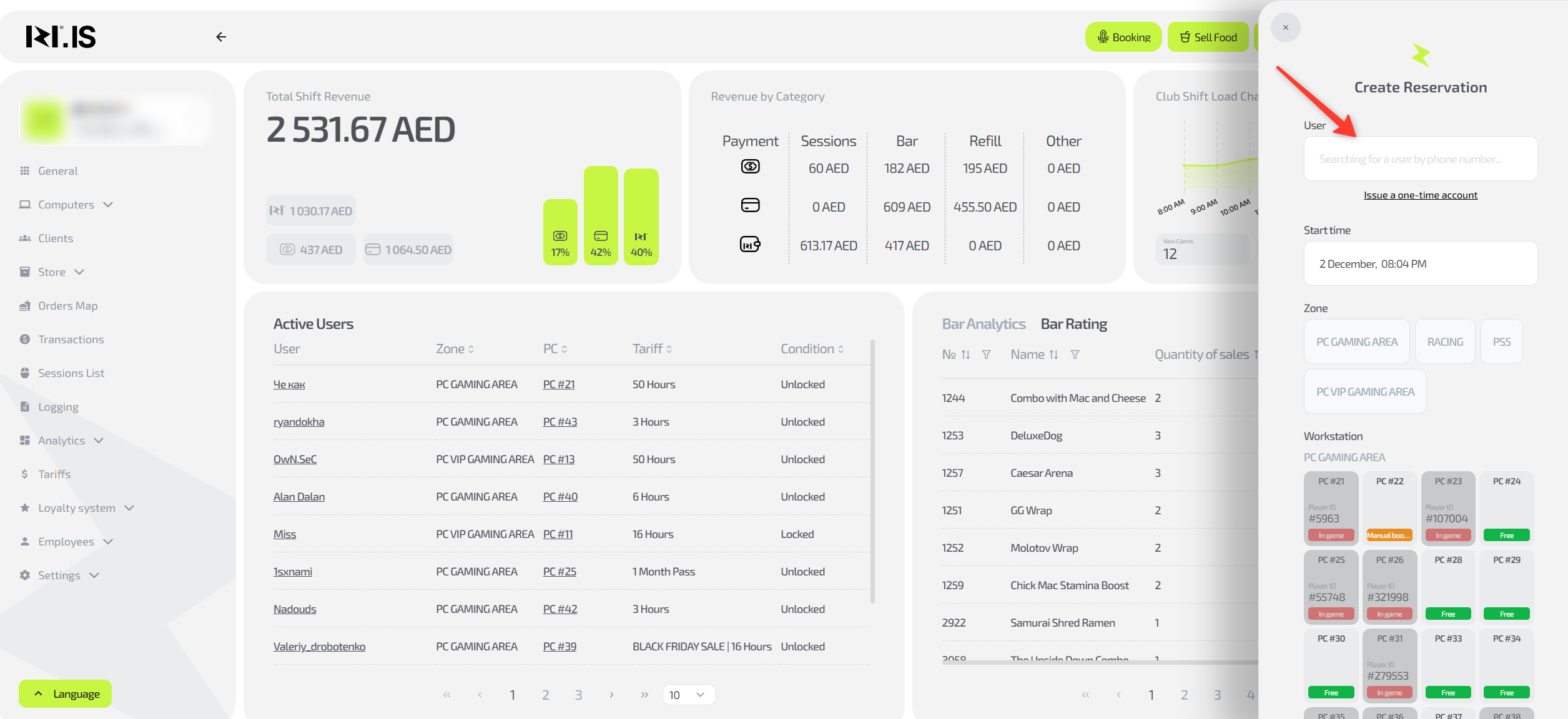Open Orders Map in the sidebar
This screenshot has width=1568, height=719.
click(67, 306)
